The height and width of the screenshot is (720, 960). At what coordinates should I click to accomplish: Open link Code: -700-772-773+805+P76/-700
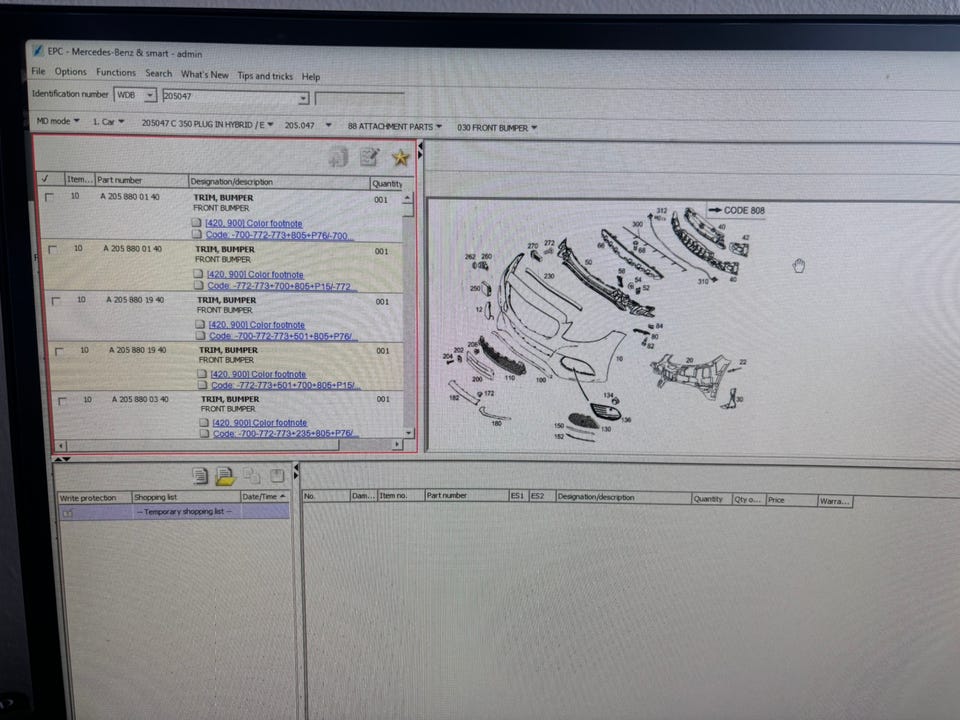(279, 236)
